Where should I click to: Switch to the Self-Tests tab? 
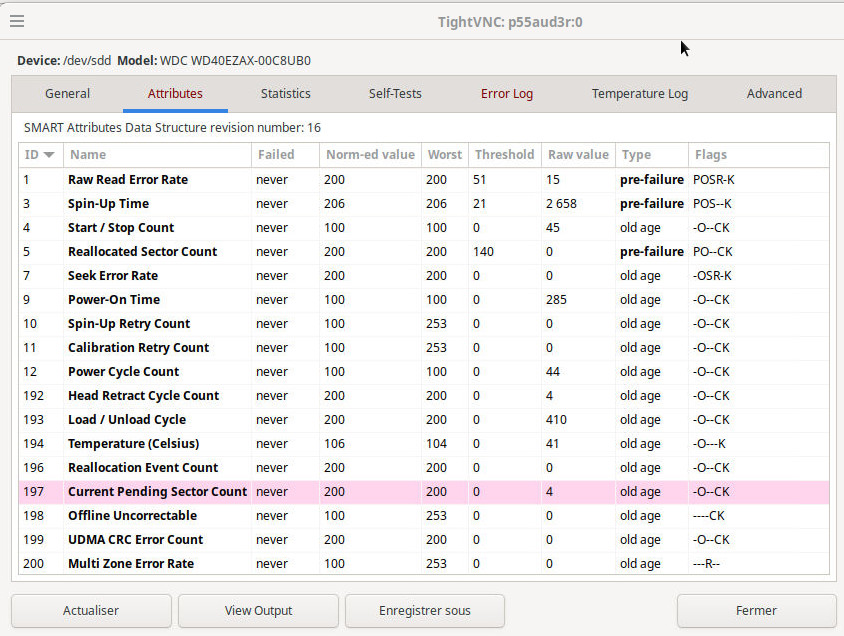(395, 94)
